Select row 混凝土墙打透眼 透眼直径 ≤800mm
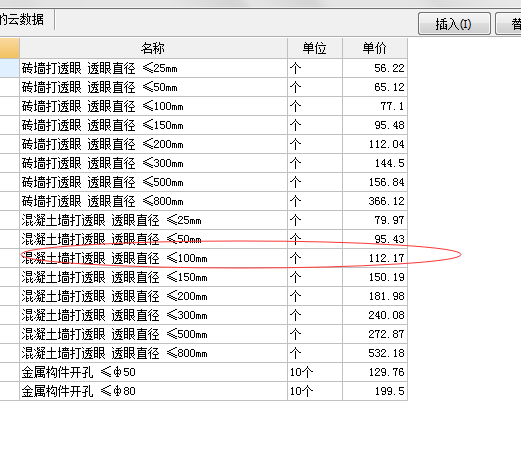Image resolution: width=521 pixels, height=463 pixels. [213, 353]
